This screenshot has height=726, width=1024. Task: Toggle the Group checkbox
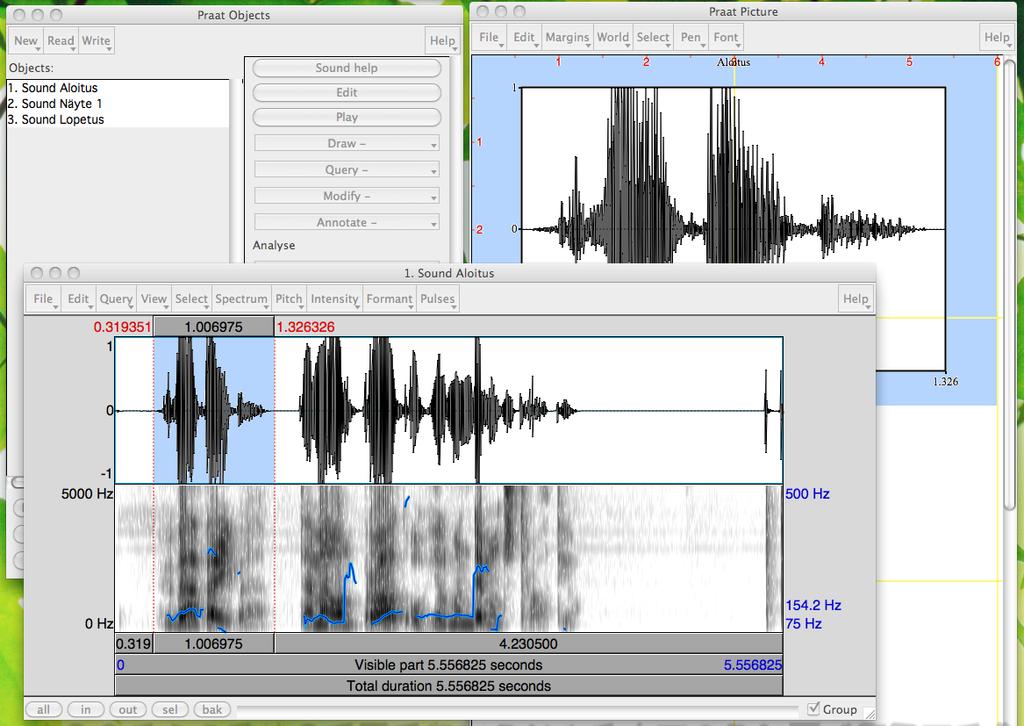[x=814, y=709]
